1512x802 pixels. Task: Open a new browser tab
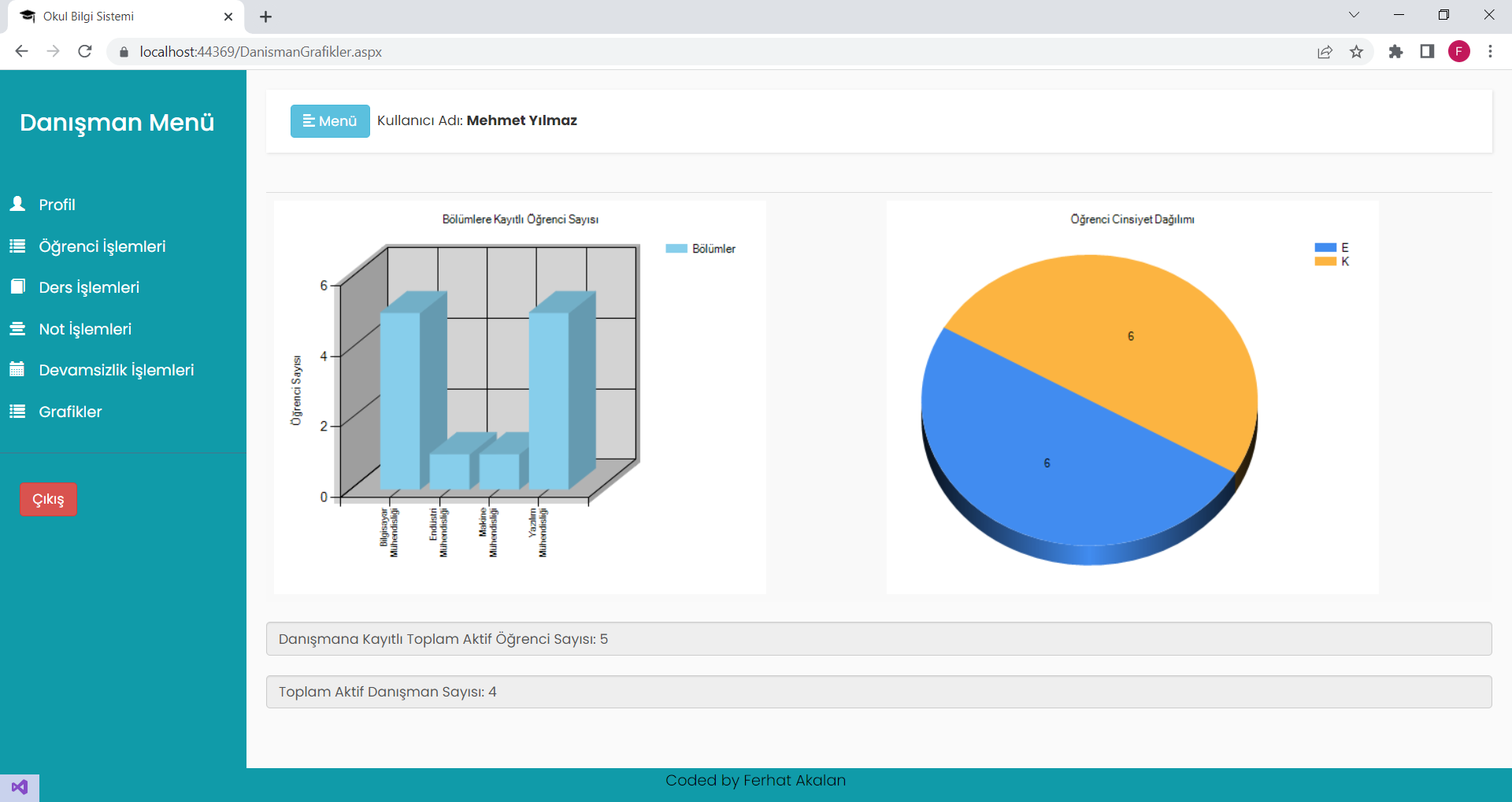point(265,17)
